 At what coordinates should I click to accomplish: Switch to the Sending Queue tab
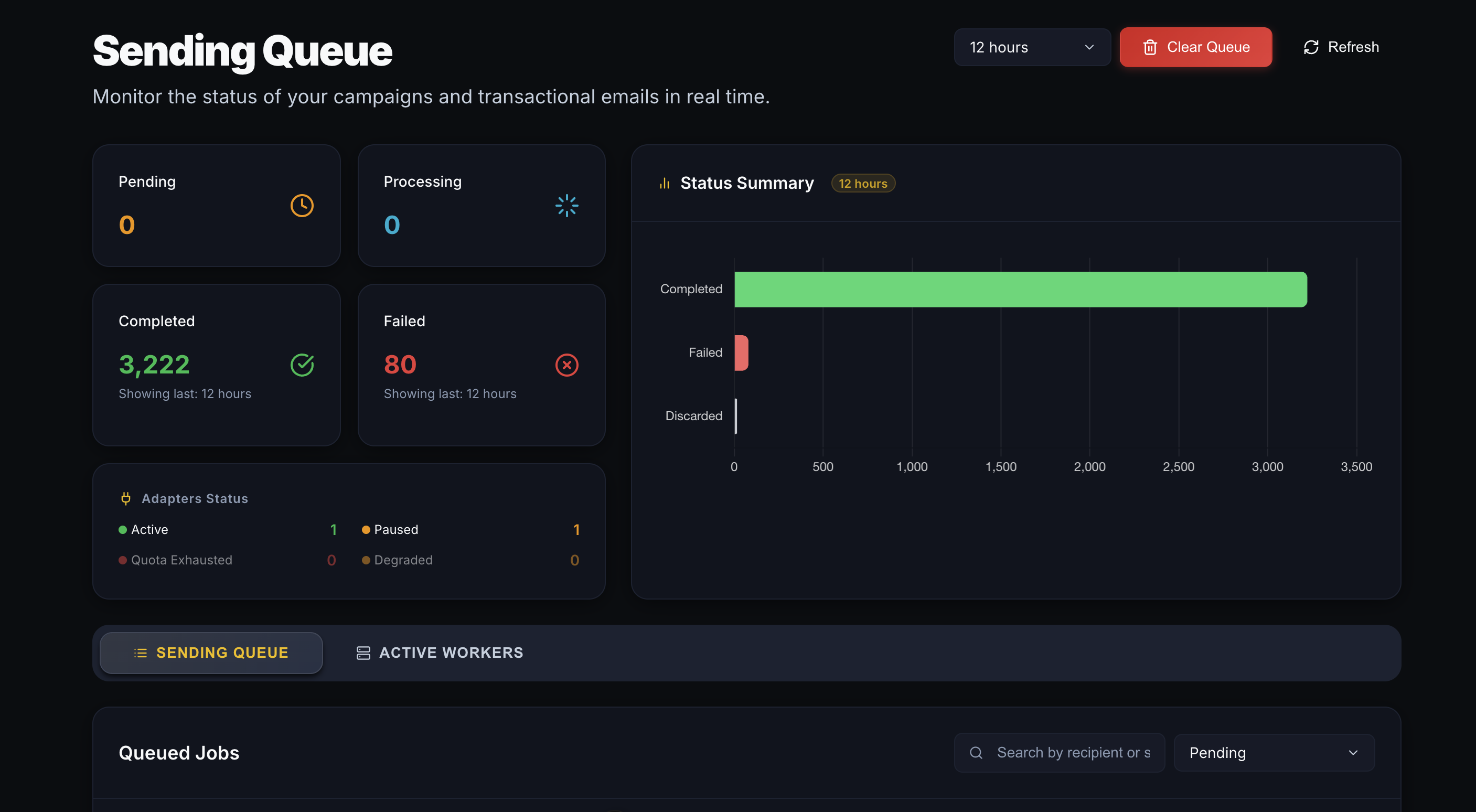click(x=211, y=653)
